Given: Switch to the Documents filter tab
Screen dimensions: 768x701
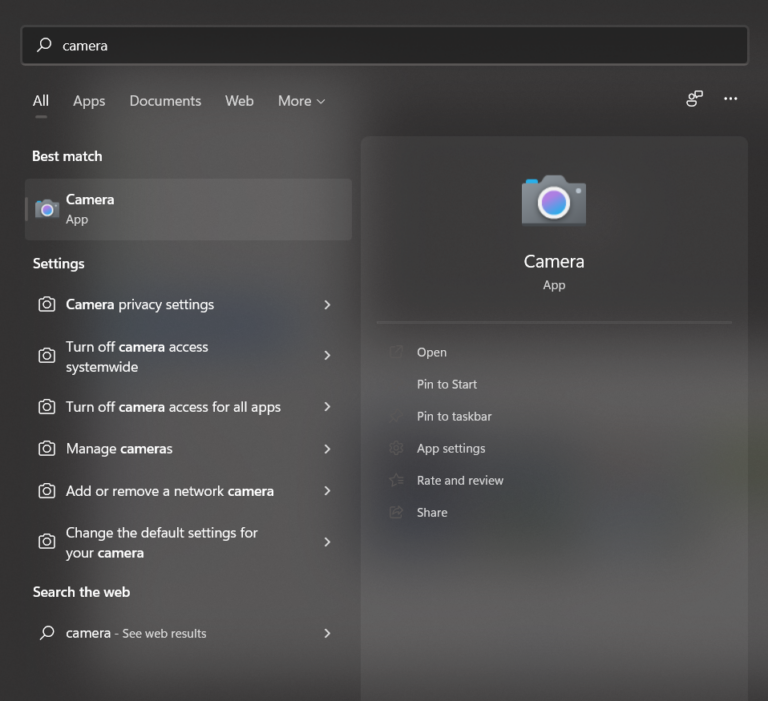Looking at the screenshot, I should (165, 101).
